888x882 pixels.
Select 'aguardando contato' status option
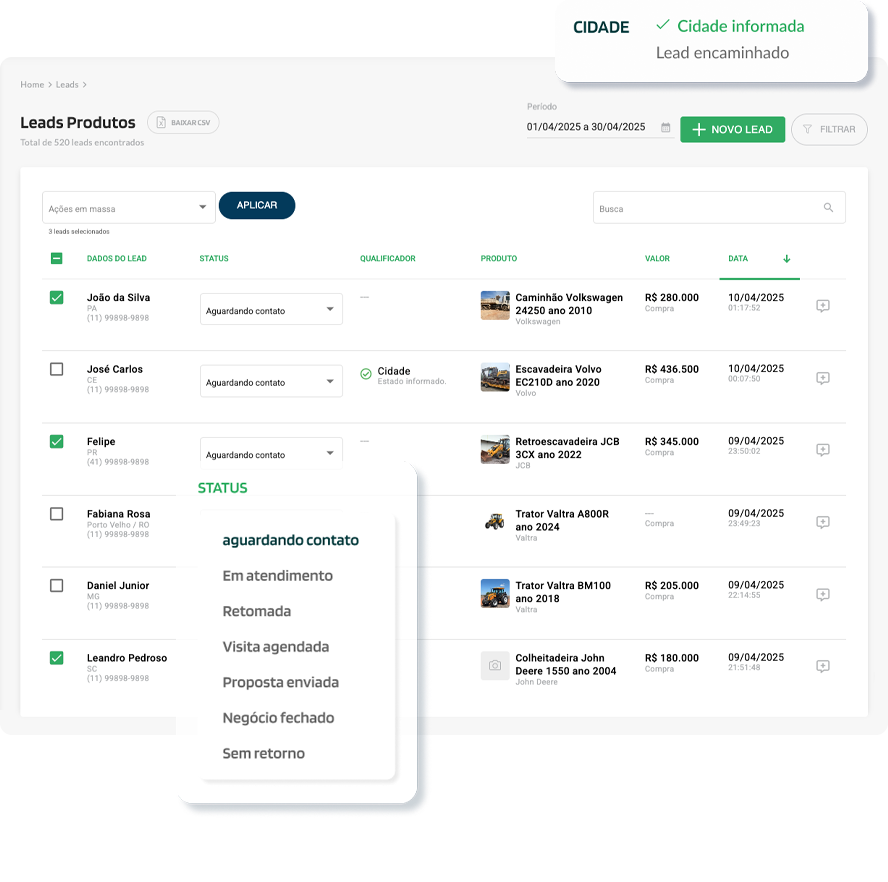coord(291,540)
